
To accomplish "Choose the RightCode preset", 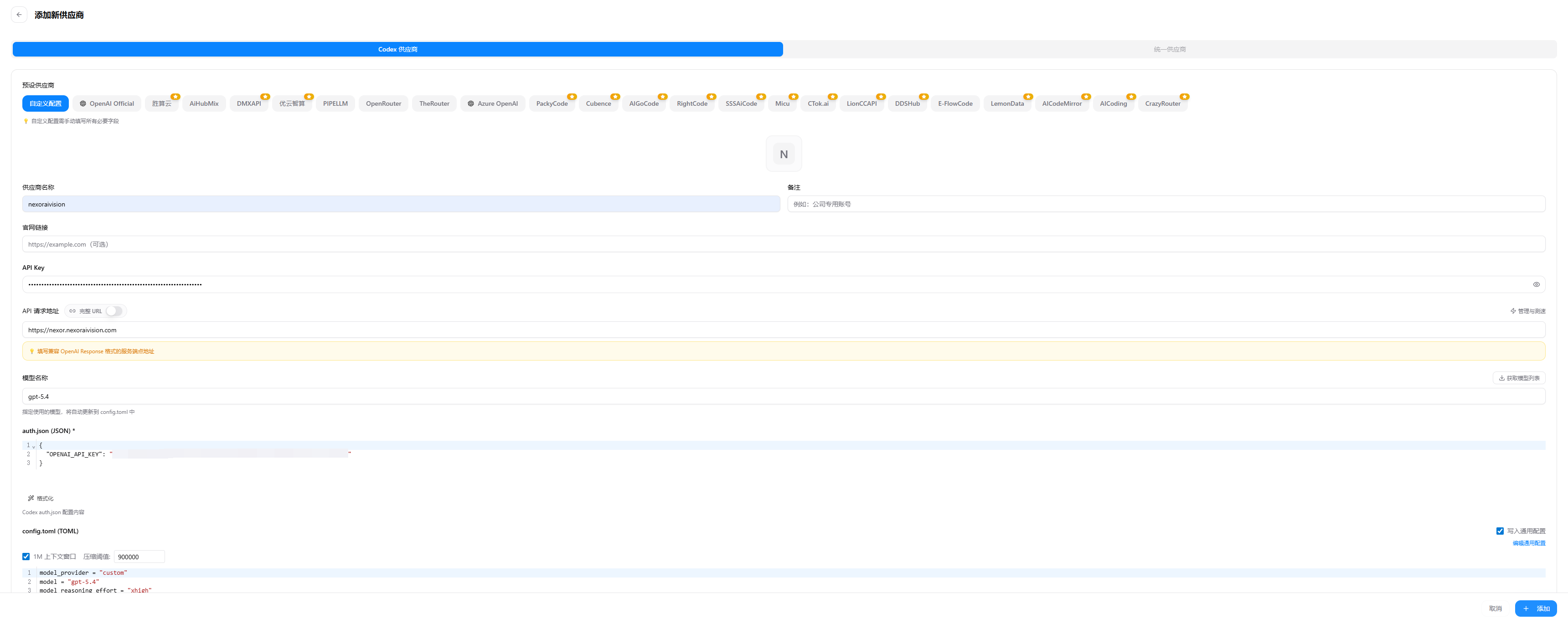I will pyautogui.click(x=692, y=103).
